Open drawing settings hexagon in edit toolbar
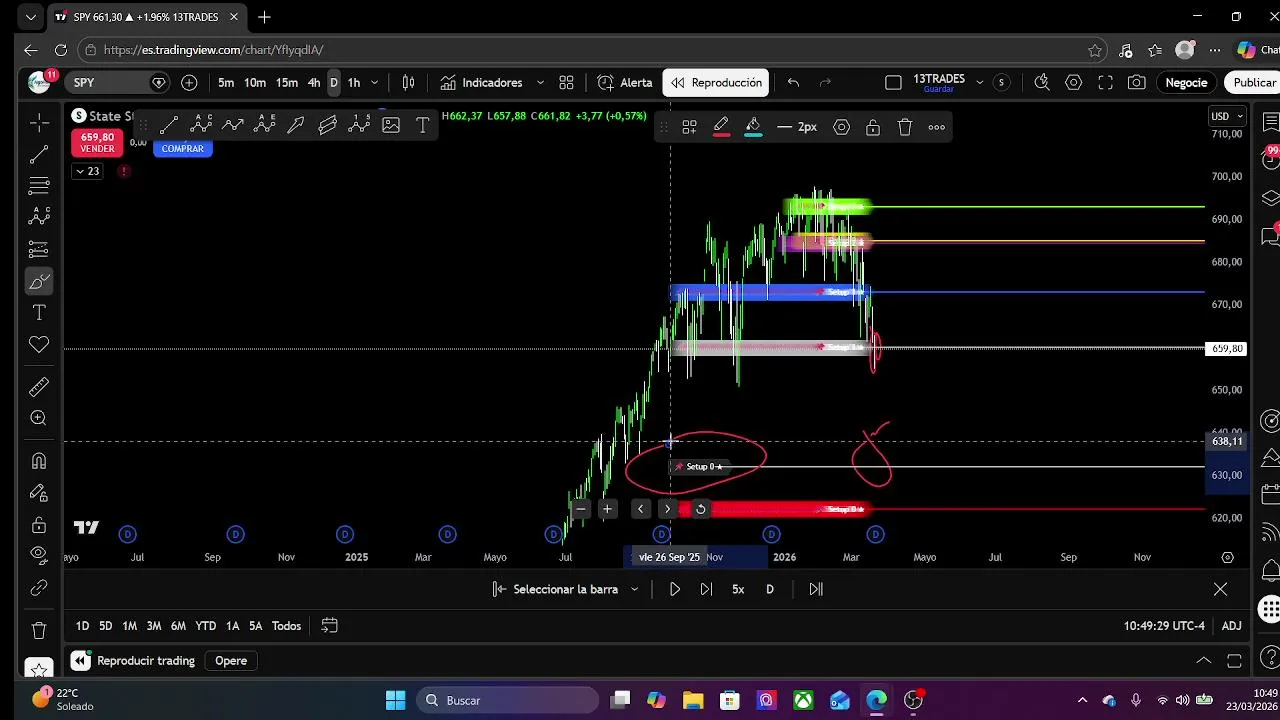The image size is (1280, 720). (841, 127)
